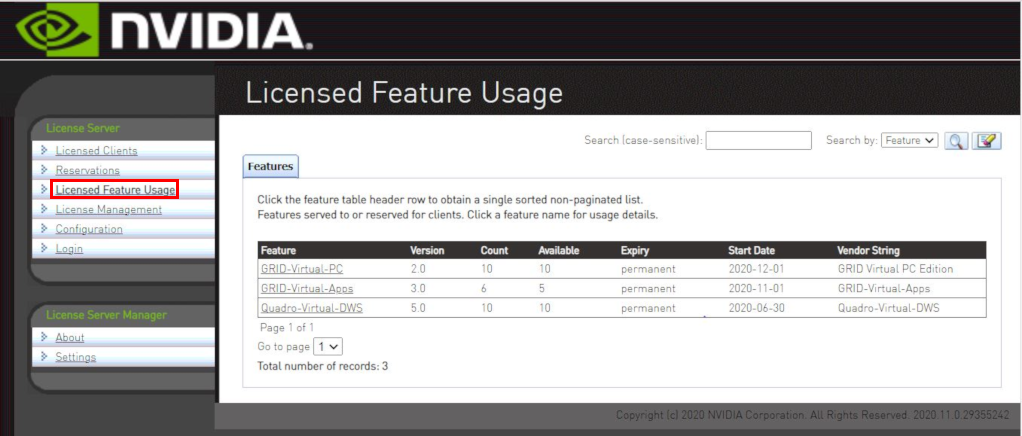Click the Login link

(69, 248)
